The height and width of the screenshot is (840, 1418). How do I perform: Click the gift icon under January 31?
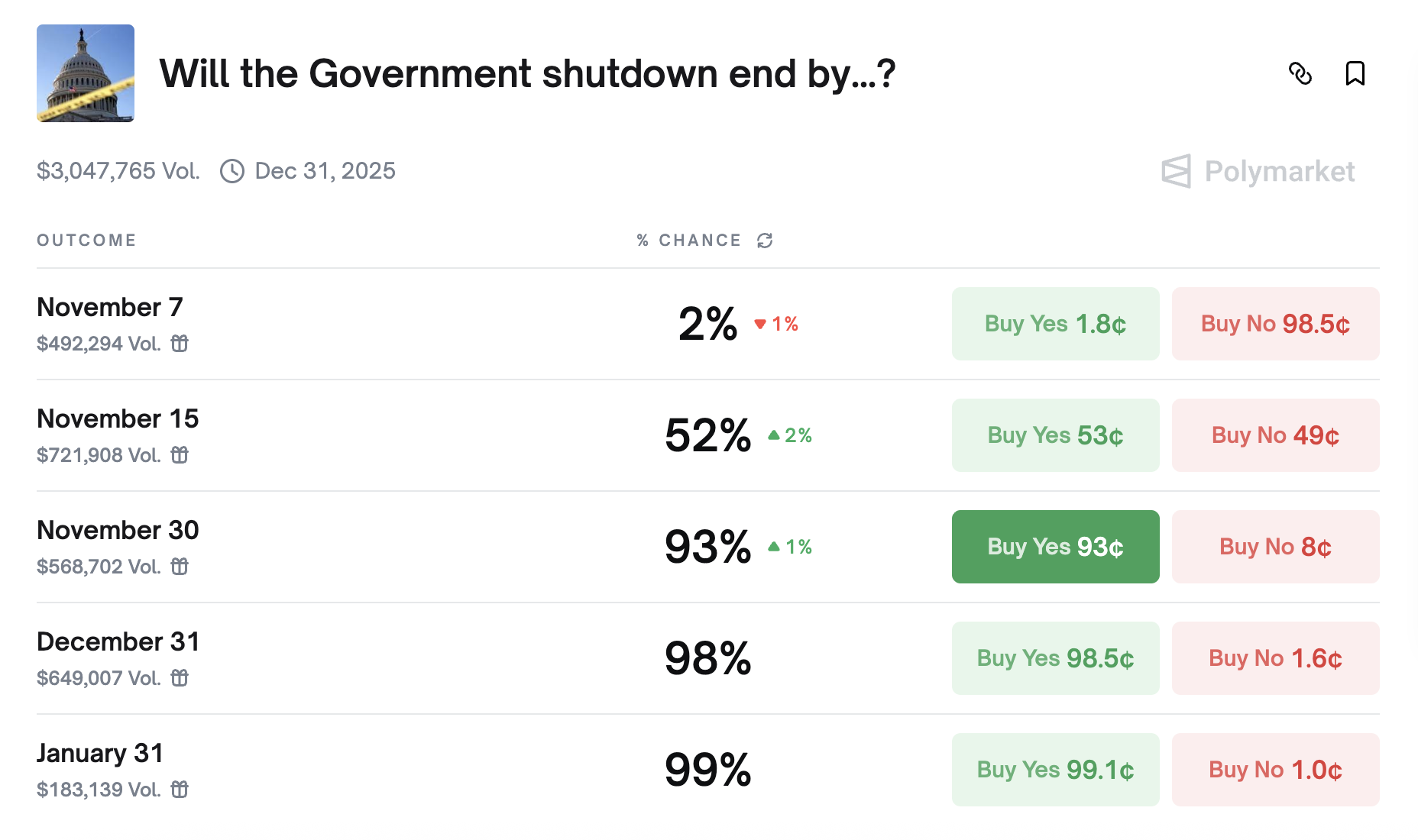pyautogui.click(x=180, y=790)
